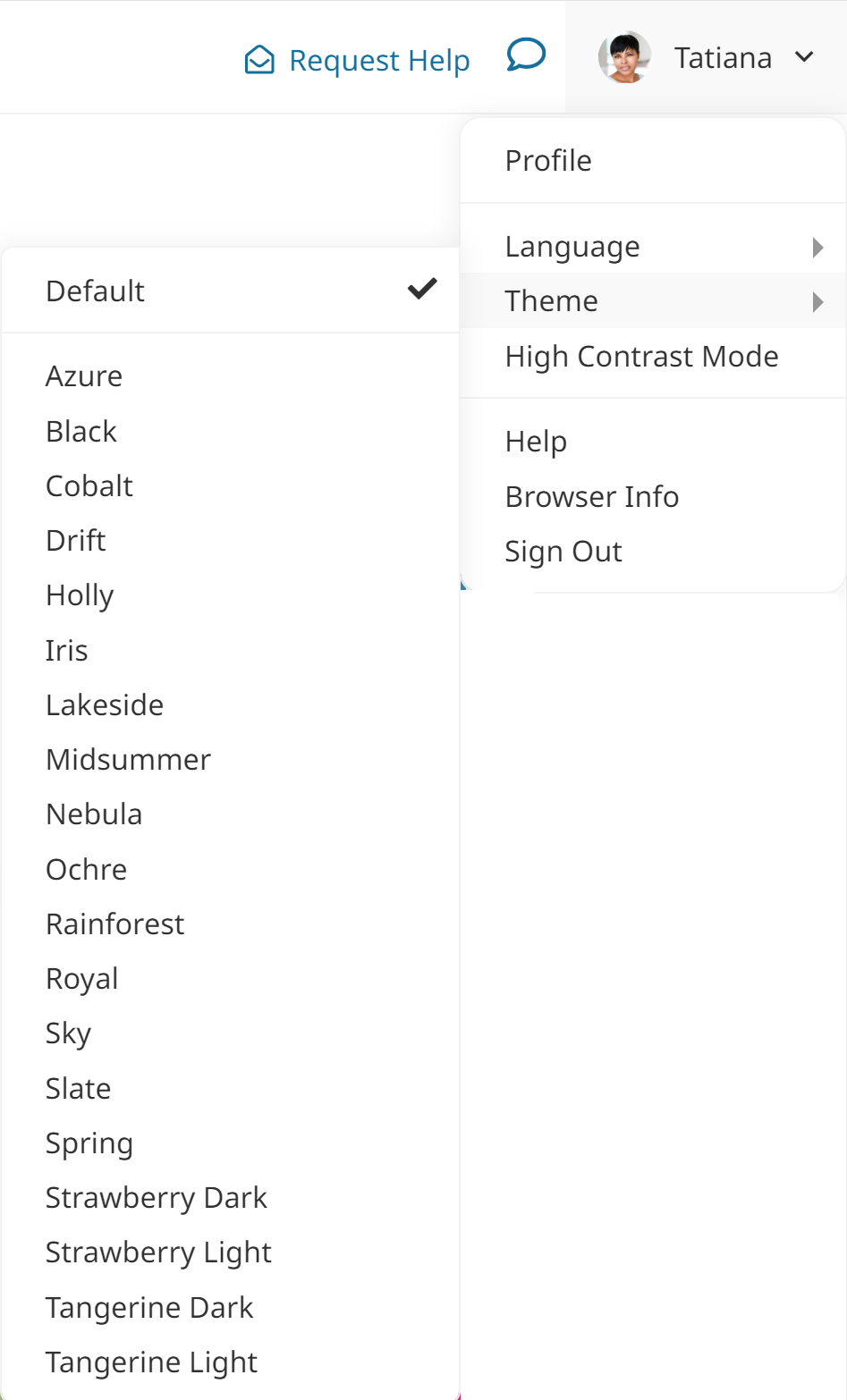Click the Request Help link
Screen dimensions: 847x1400
click(377, 59)
